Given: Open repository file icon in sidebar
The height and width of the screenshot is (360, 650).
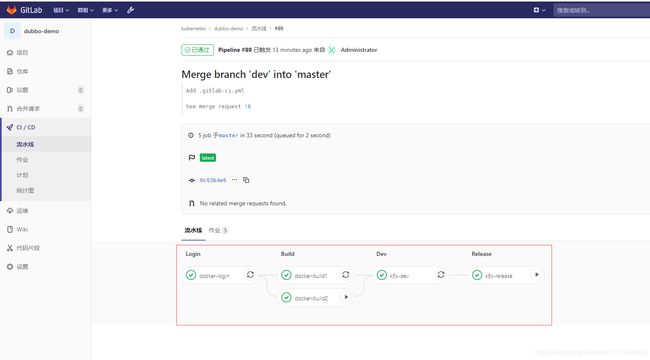Looking at the screenshot, I should [x=10, y=71].
